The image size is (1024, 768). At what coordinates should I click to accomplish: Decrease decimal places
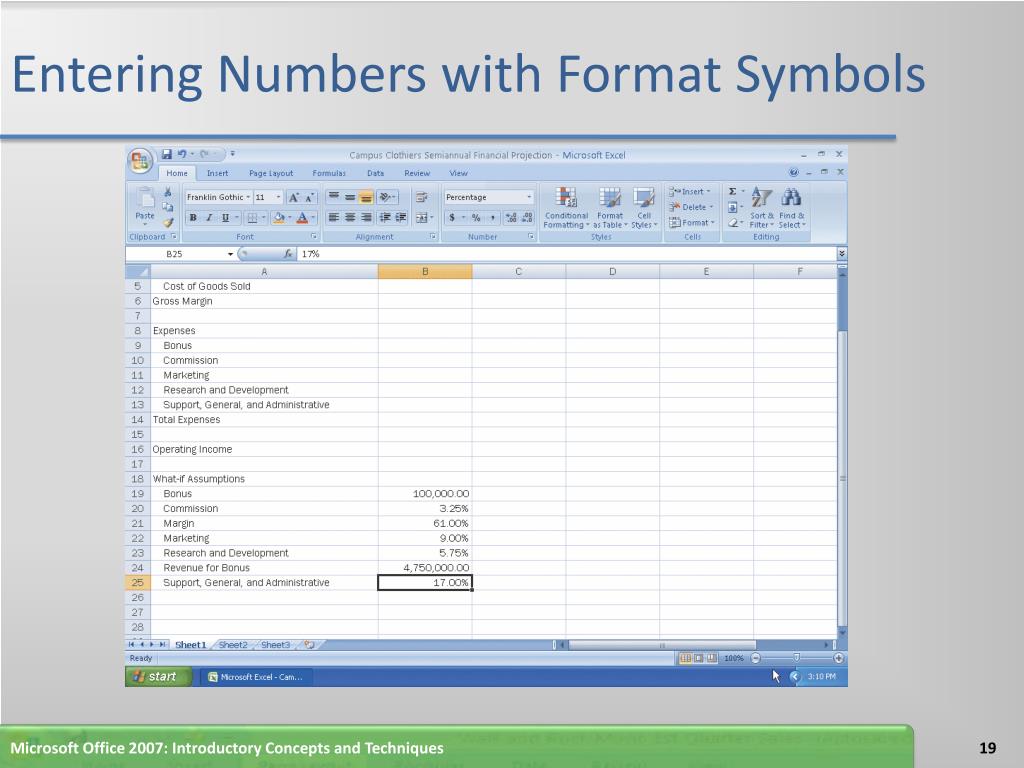[528, 217]
